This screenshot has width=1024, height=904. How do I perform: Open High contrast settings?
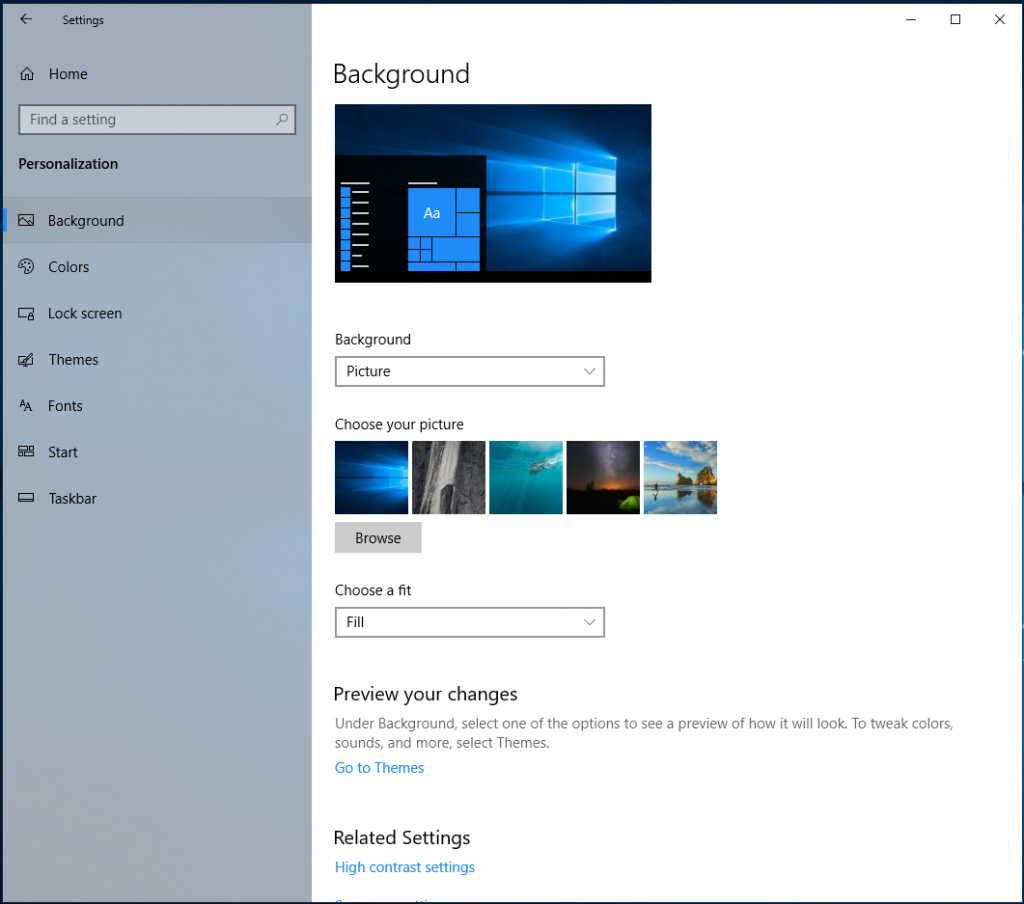(x=404, y=867)
